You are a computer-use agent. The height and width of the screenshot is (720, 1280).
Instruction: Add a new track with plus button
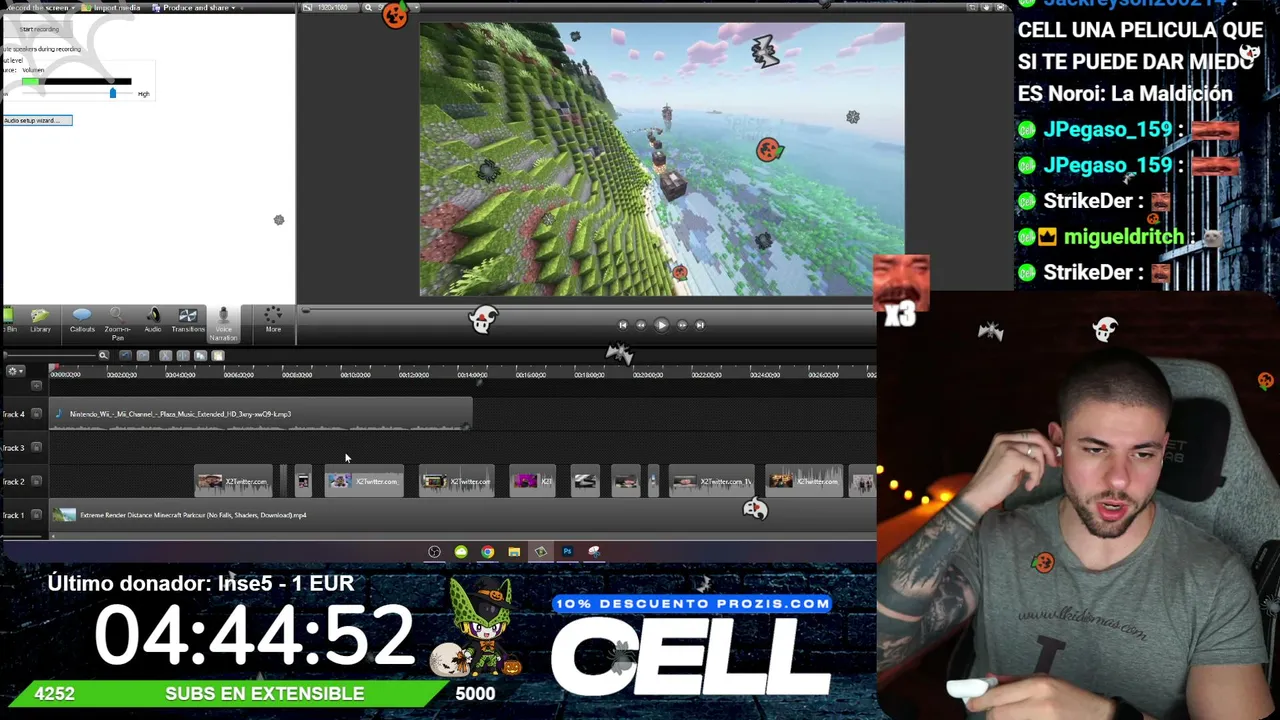click(36, 384)
